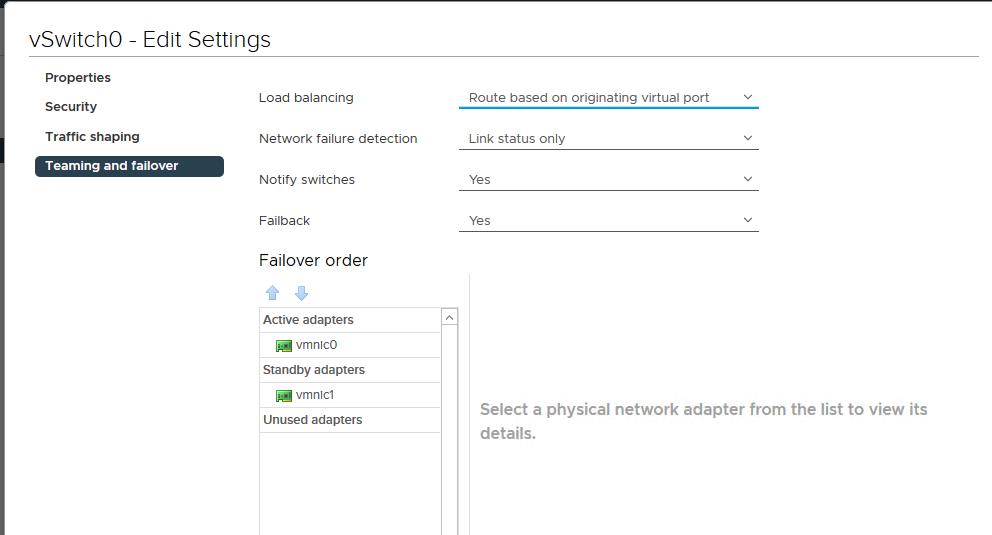This screenshot has height=535, width=992.
Task: Click the Unused adapters group header
Action: [313, 420]
